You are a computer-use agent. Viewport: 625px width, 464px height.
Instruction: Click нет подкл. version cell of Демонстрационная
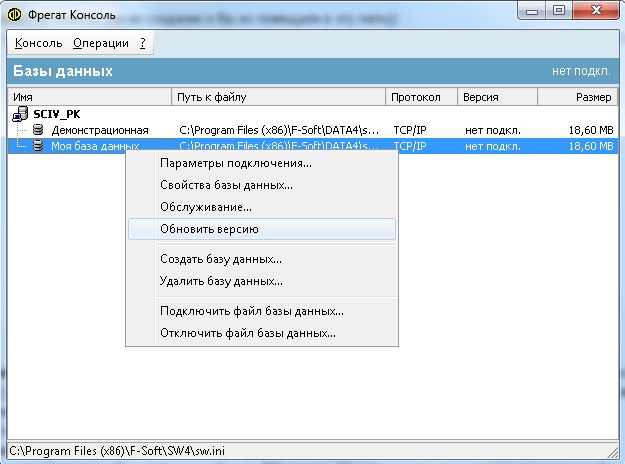493,130
